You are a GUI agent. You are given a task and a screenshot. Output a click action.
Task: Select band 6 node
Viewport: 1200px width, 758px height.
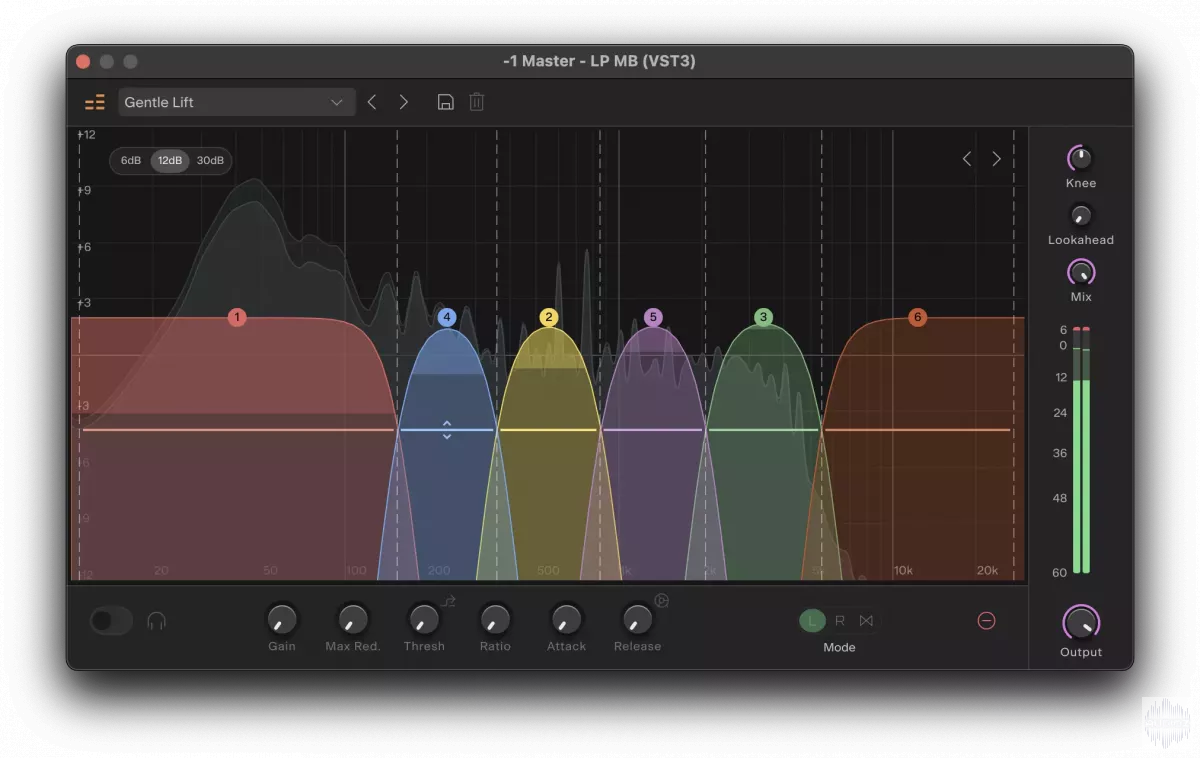[x=917, y=318]
